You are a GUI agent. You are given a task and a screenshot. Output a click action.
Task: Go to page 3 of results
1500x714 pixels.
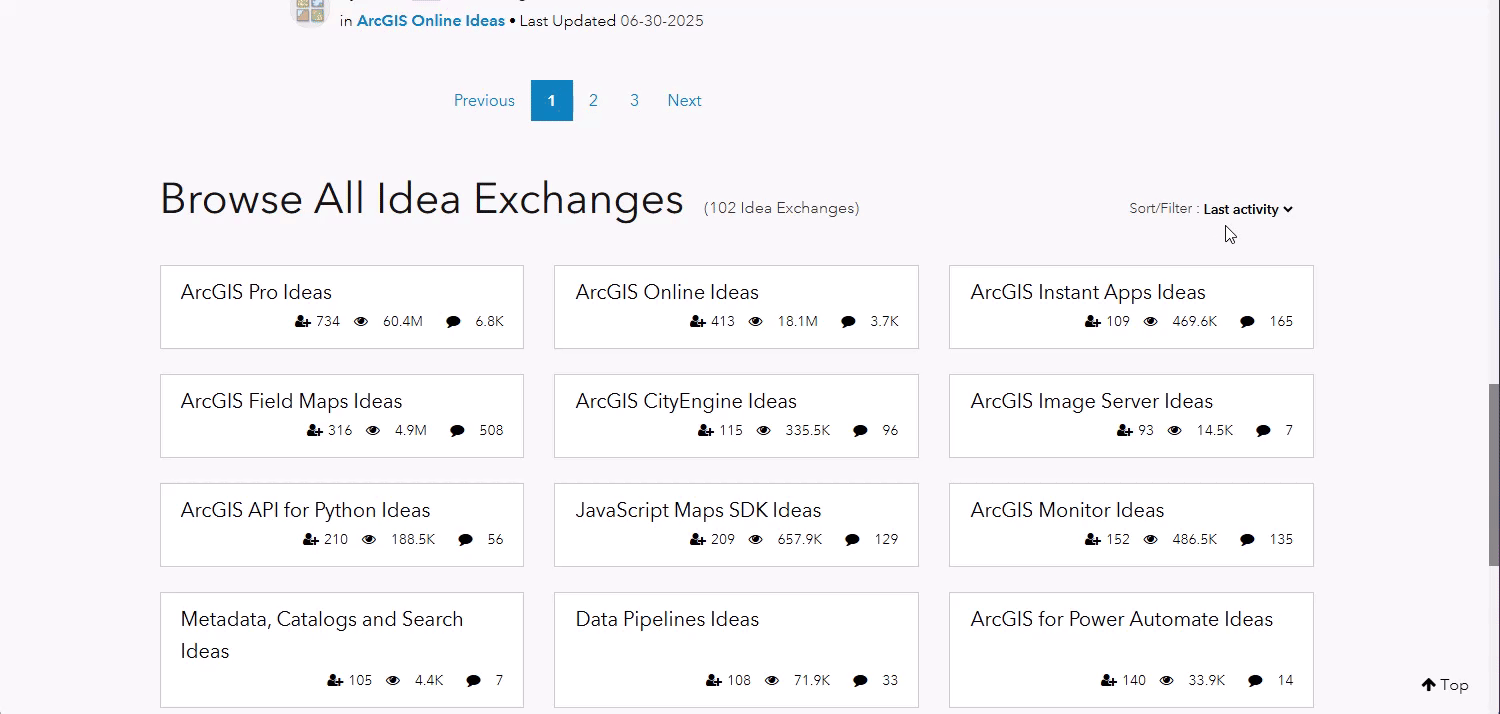[634, 100]
